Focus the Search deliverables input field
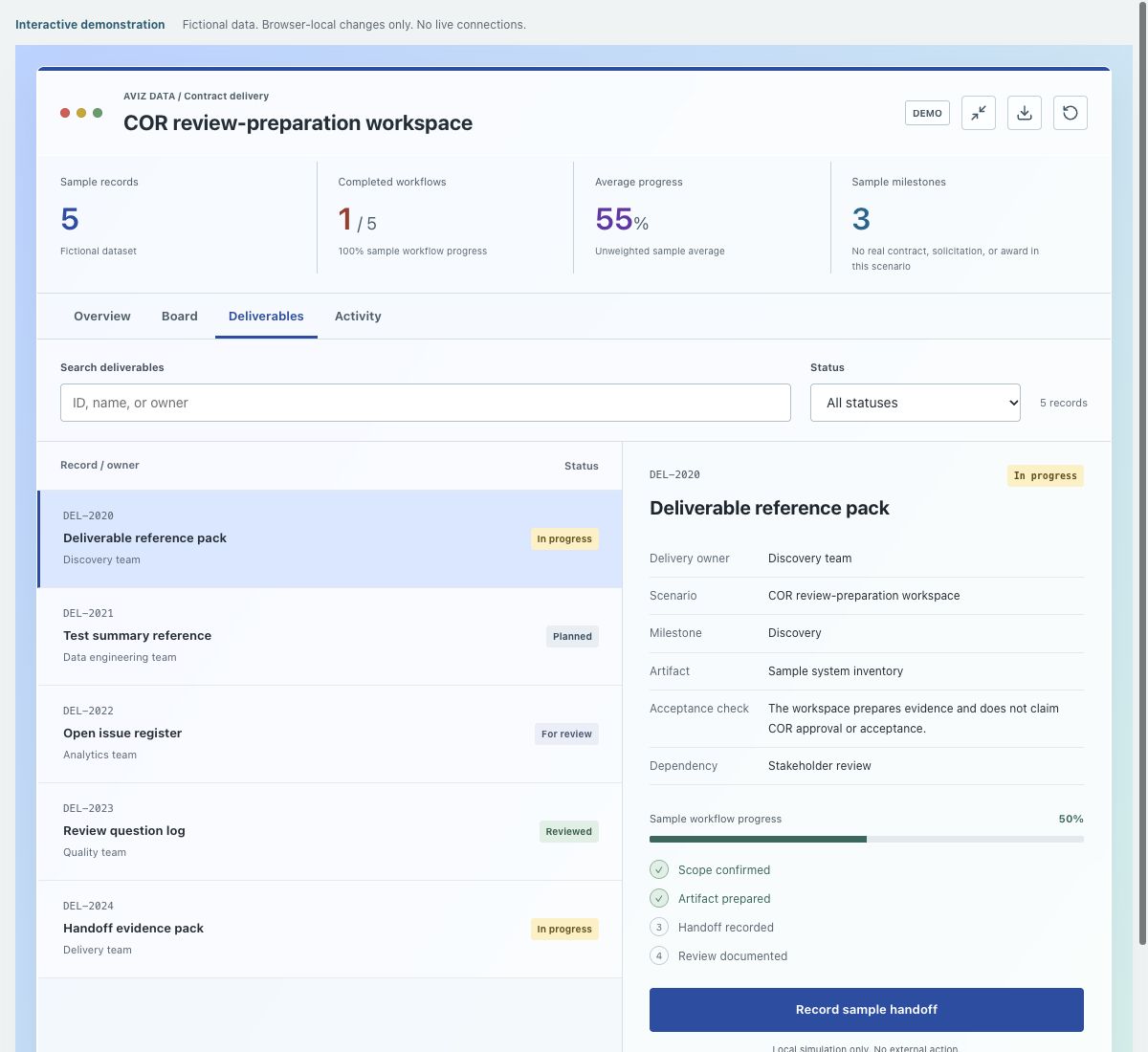This screenshot has width=1148, height=1052. 426,403
